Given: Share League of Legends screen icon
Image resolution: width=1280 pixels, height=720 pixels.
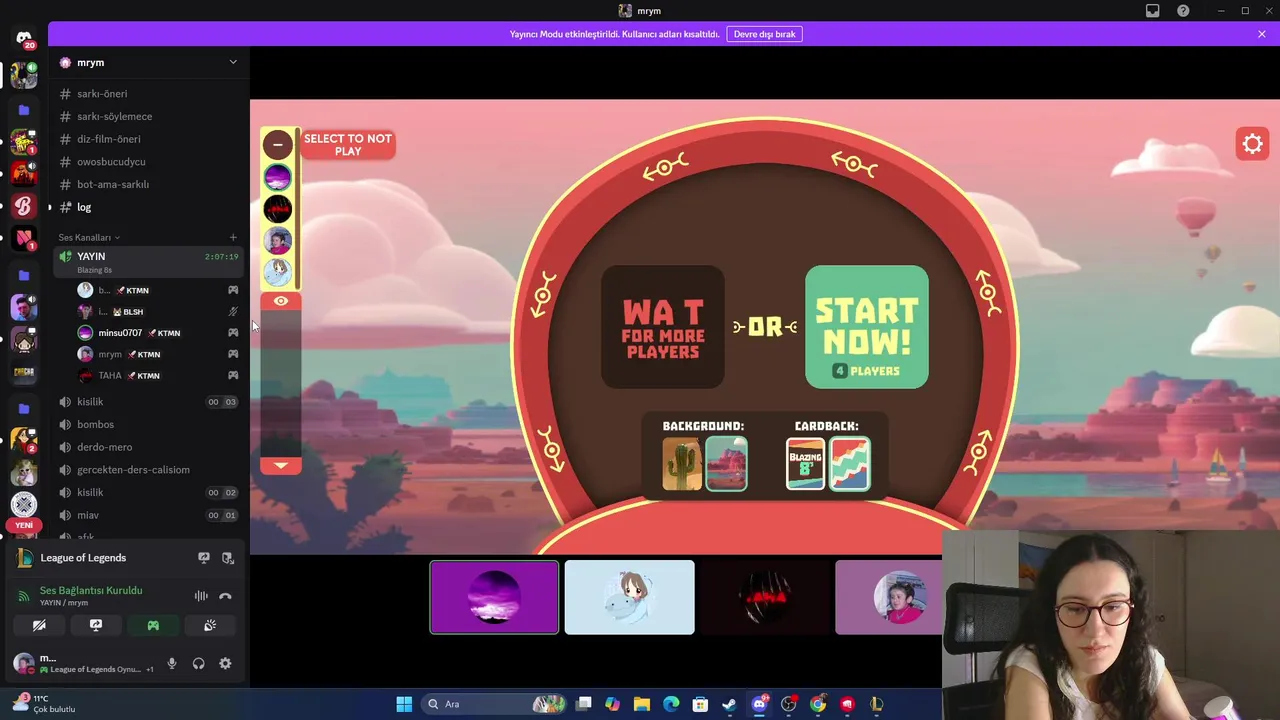Looking at the screenshot, I should tap(204, 558).
